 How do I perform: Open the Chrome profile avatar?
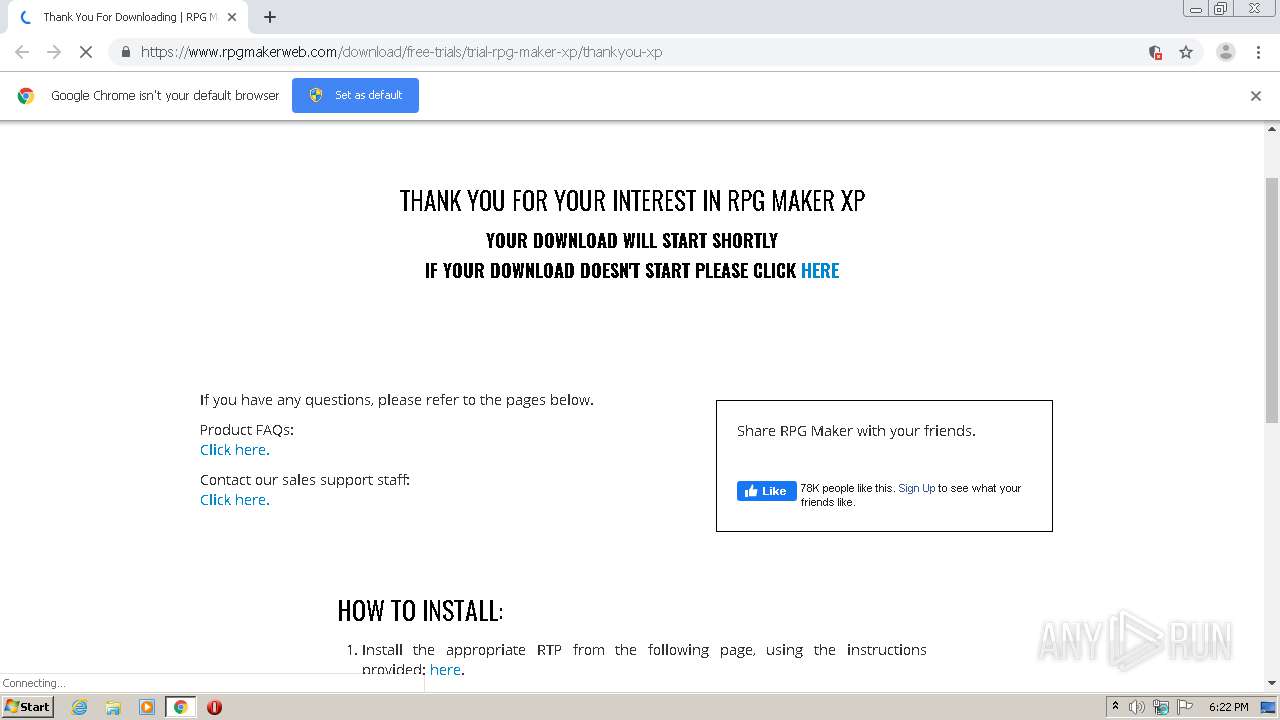tap(1225, 52)
